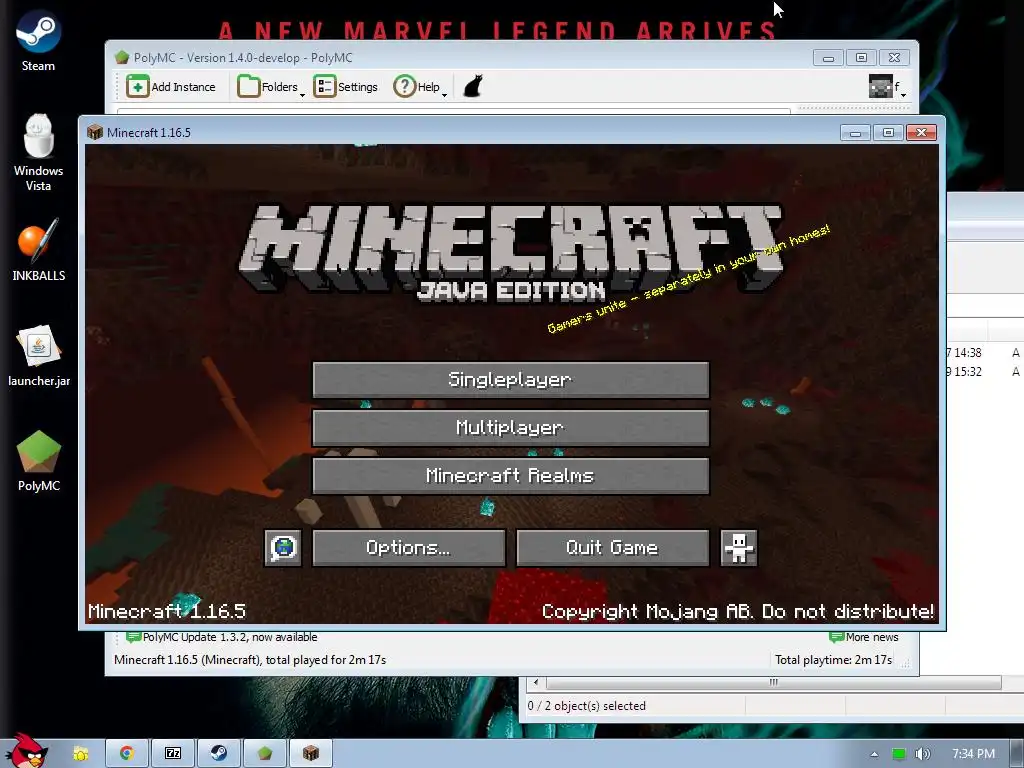
Task: Open PolyMC Settings
Action: click(345, 86)
